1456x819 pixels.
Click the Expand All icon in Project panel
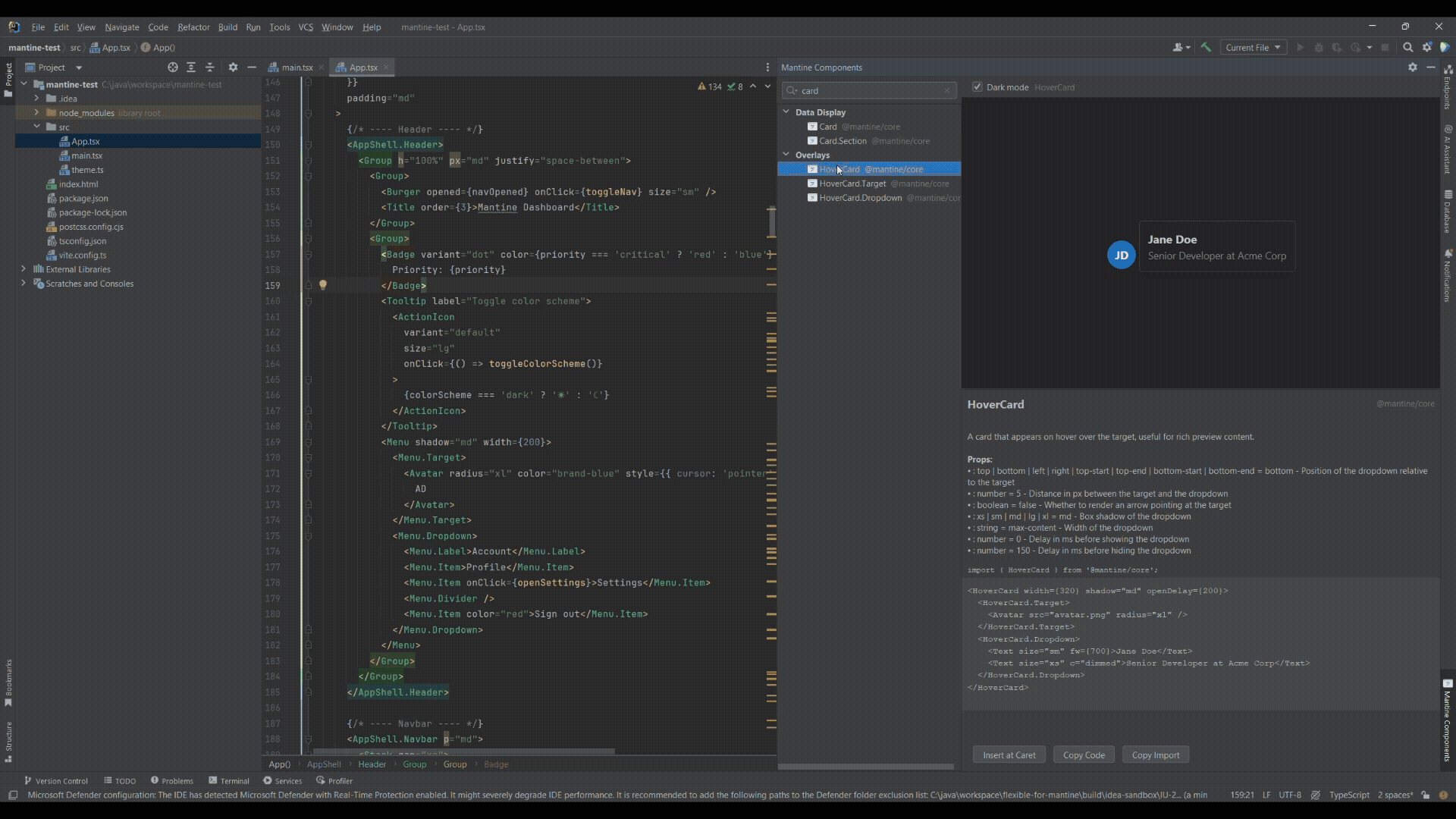(x=191, y=67)
